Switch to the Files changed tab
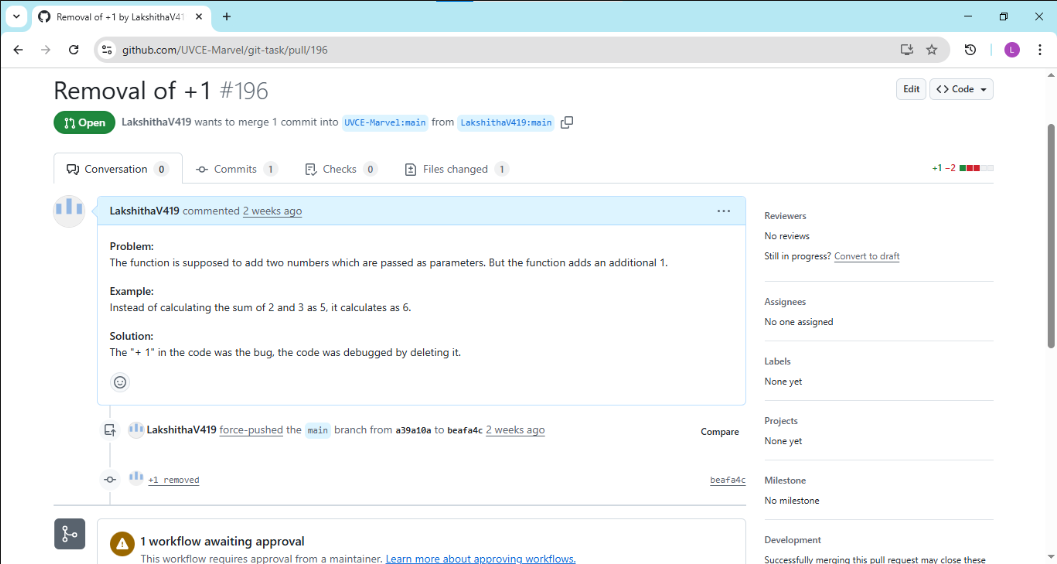The height and width of the screenshot is (564, 1057). coord(456,169)
